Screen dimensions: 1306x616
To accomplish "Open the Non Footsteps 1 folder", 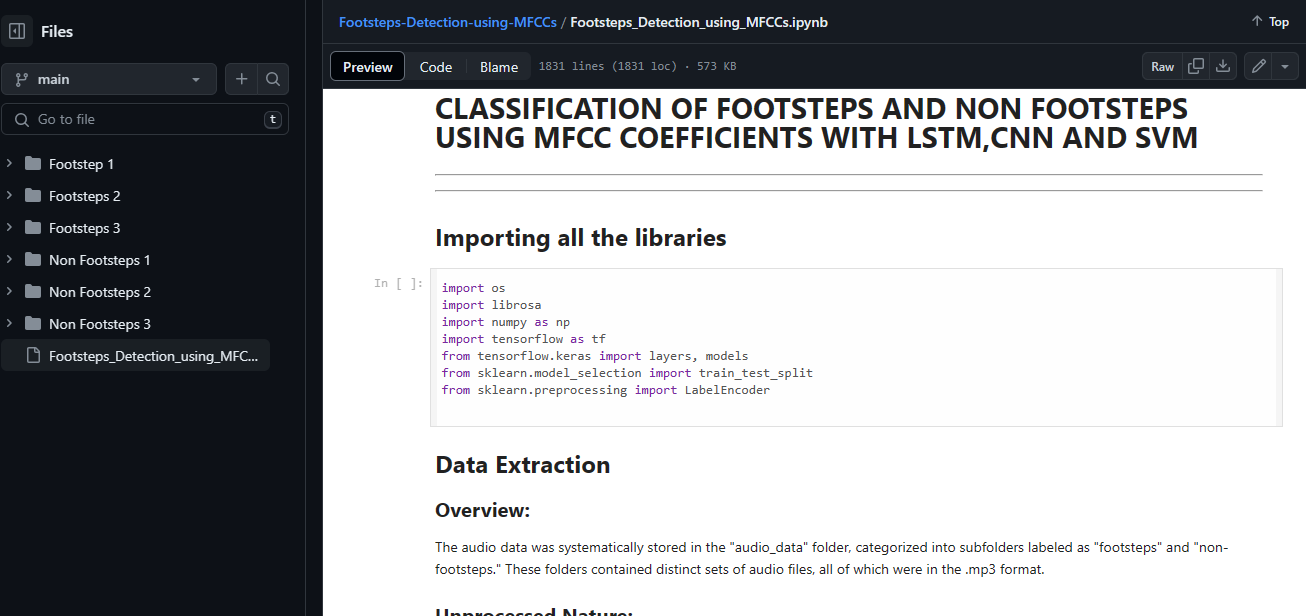I will 100,260.
